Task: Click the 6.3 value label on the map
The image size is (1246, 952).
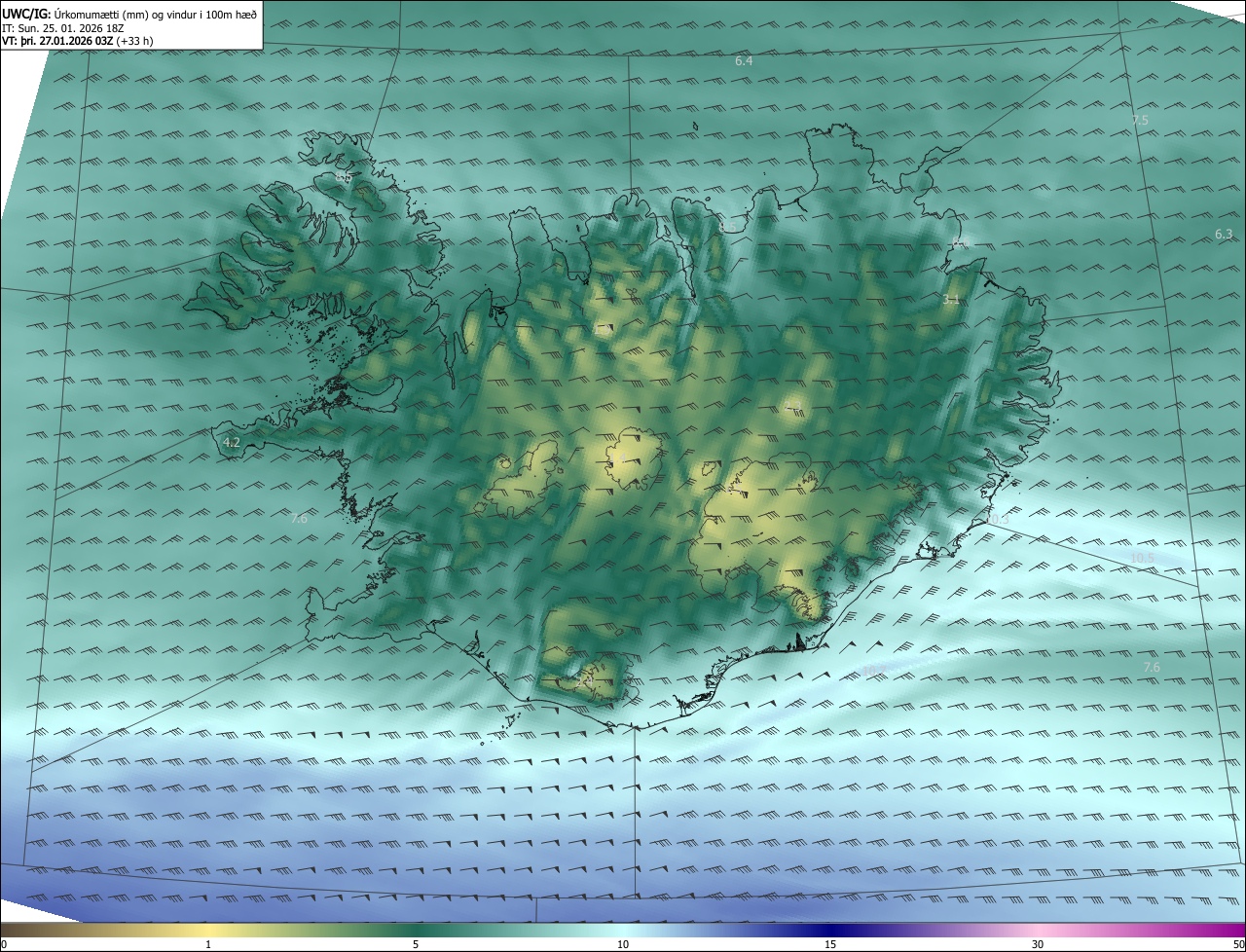Action: (1224, 235)
